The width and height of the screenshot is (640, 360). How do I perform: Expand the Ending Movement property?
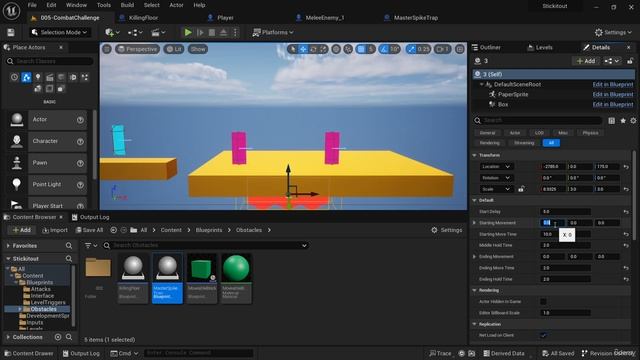[x=474, y=257]
